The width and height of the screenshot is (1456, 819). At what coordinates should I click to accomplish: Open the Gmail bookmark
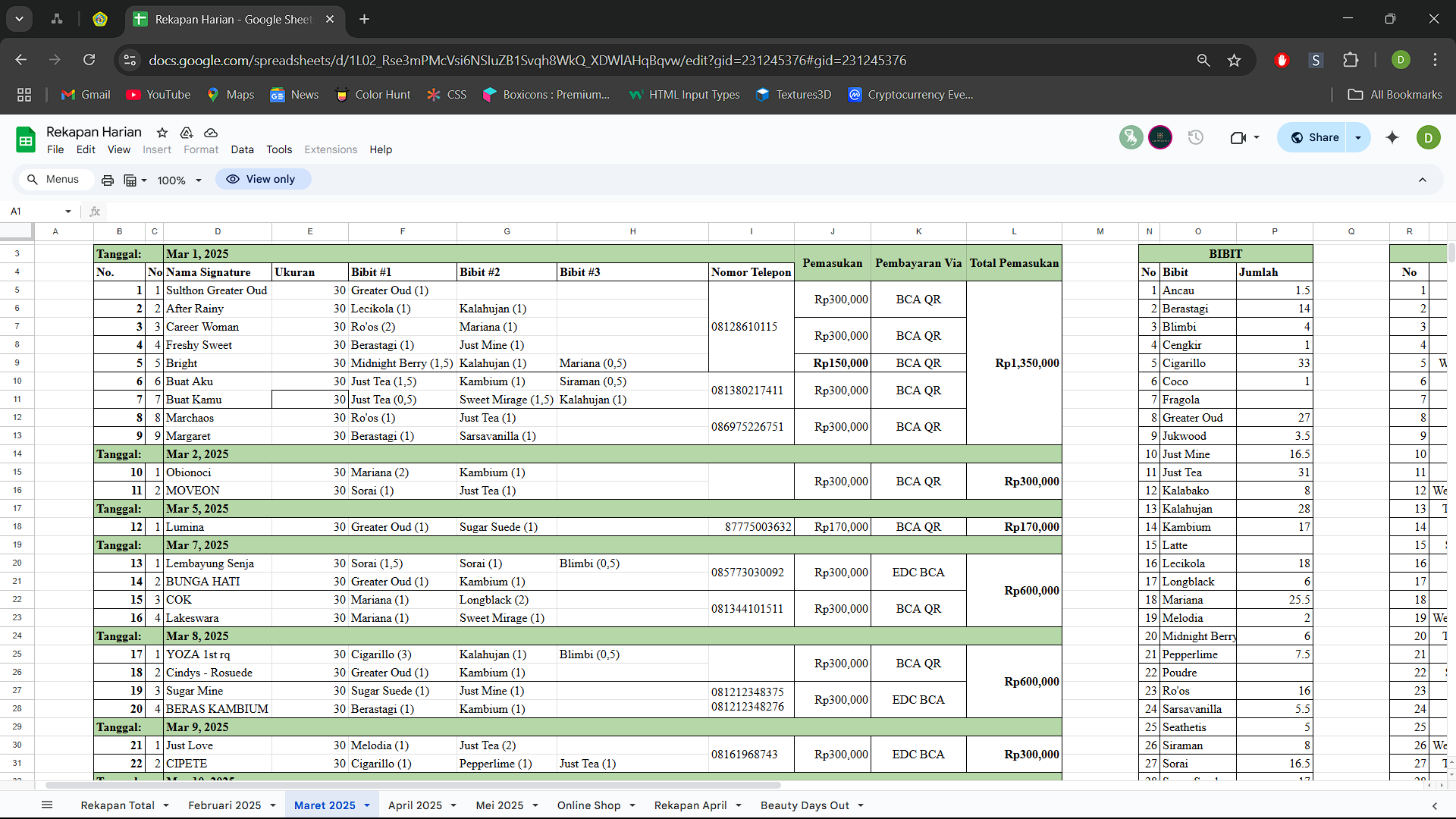click(x=86, y=95)
